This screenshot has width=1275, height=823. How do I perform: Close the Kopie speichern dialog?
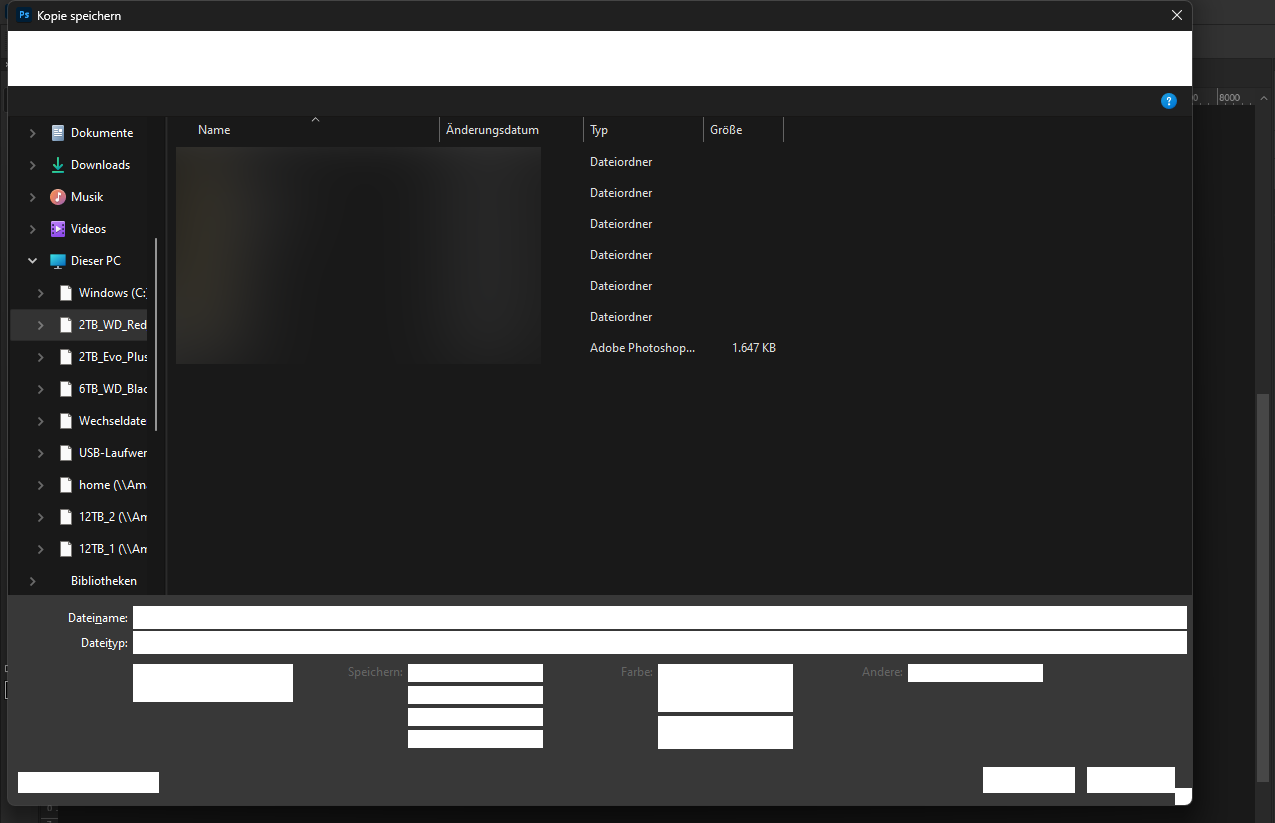point(1177,15)
